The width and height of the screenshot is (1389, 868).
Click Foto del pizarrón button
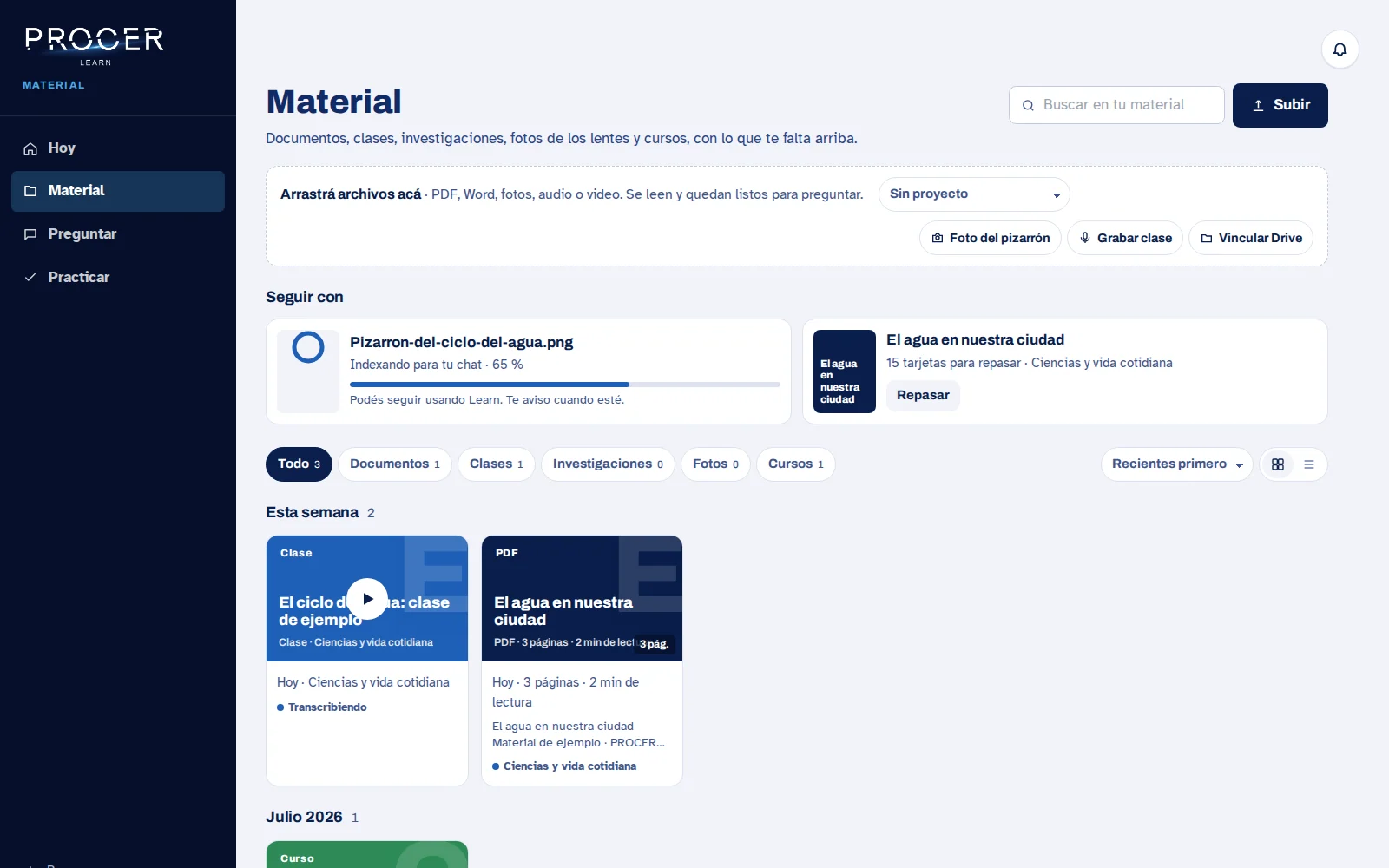click(x=991, y=238)
